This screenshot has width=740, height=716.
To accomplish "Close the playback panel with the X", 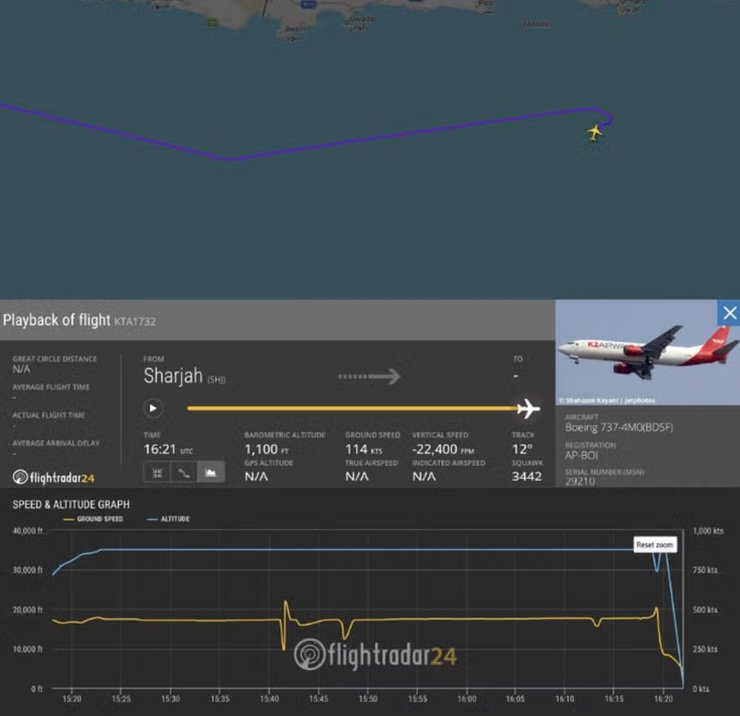I will click(x=729, y=313).
